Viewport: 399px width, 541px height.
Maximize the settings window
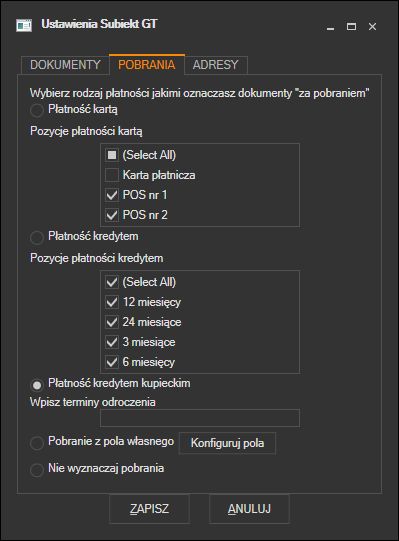351,27
